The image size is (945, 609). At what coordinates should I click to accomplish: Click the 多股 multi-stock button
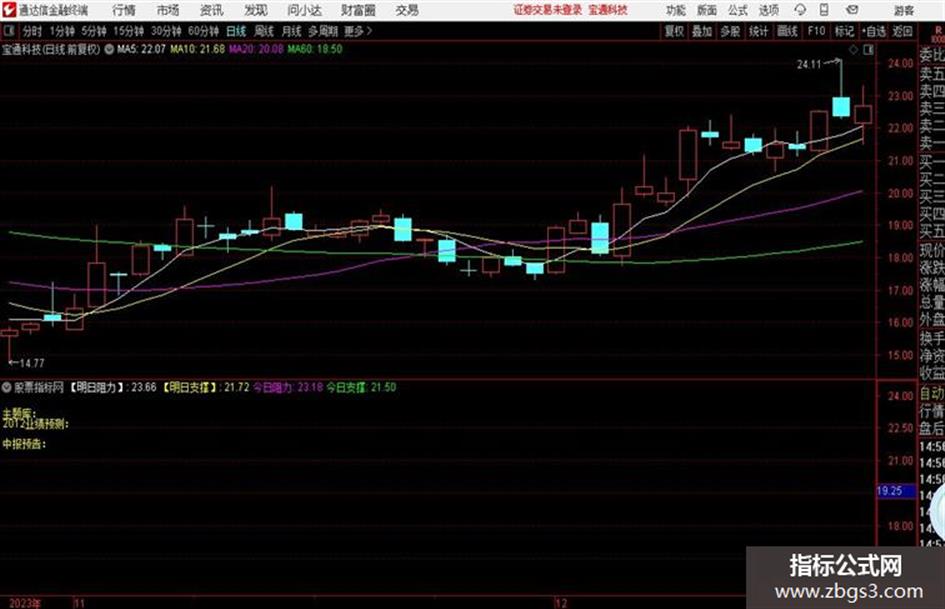(730, 31)
